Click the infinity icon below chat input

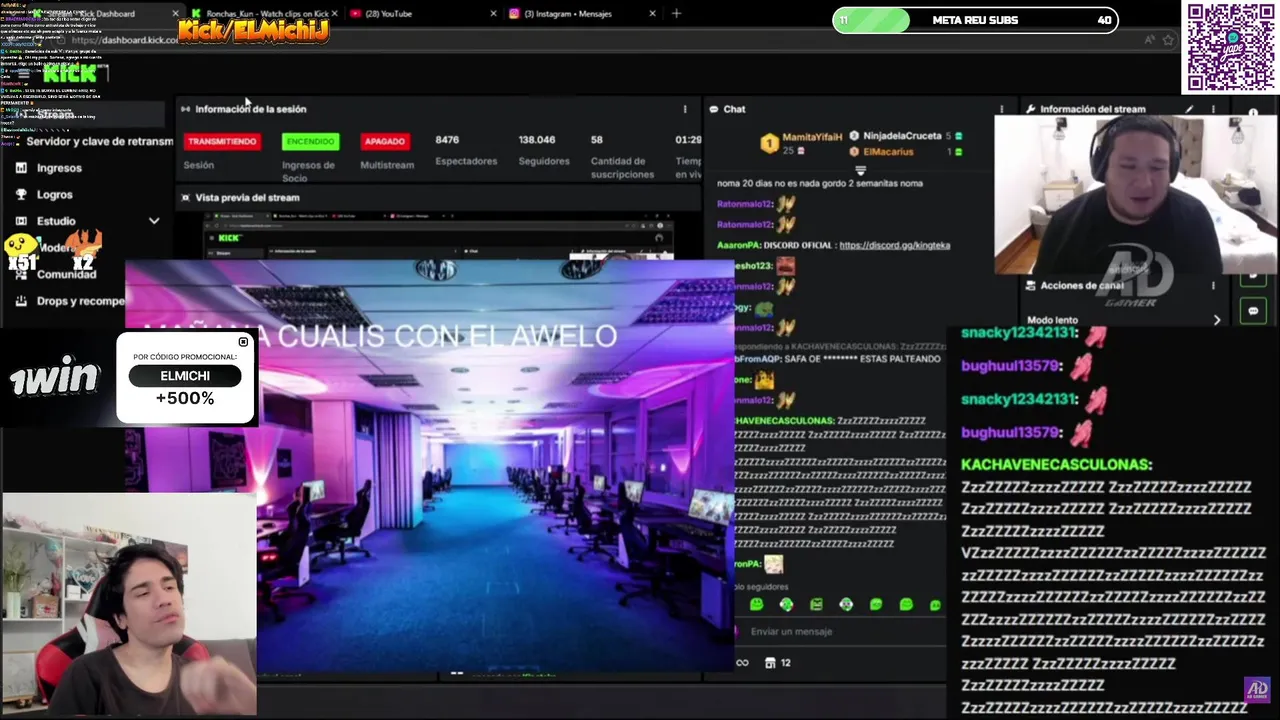(742, 663)
